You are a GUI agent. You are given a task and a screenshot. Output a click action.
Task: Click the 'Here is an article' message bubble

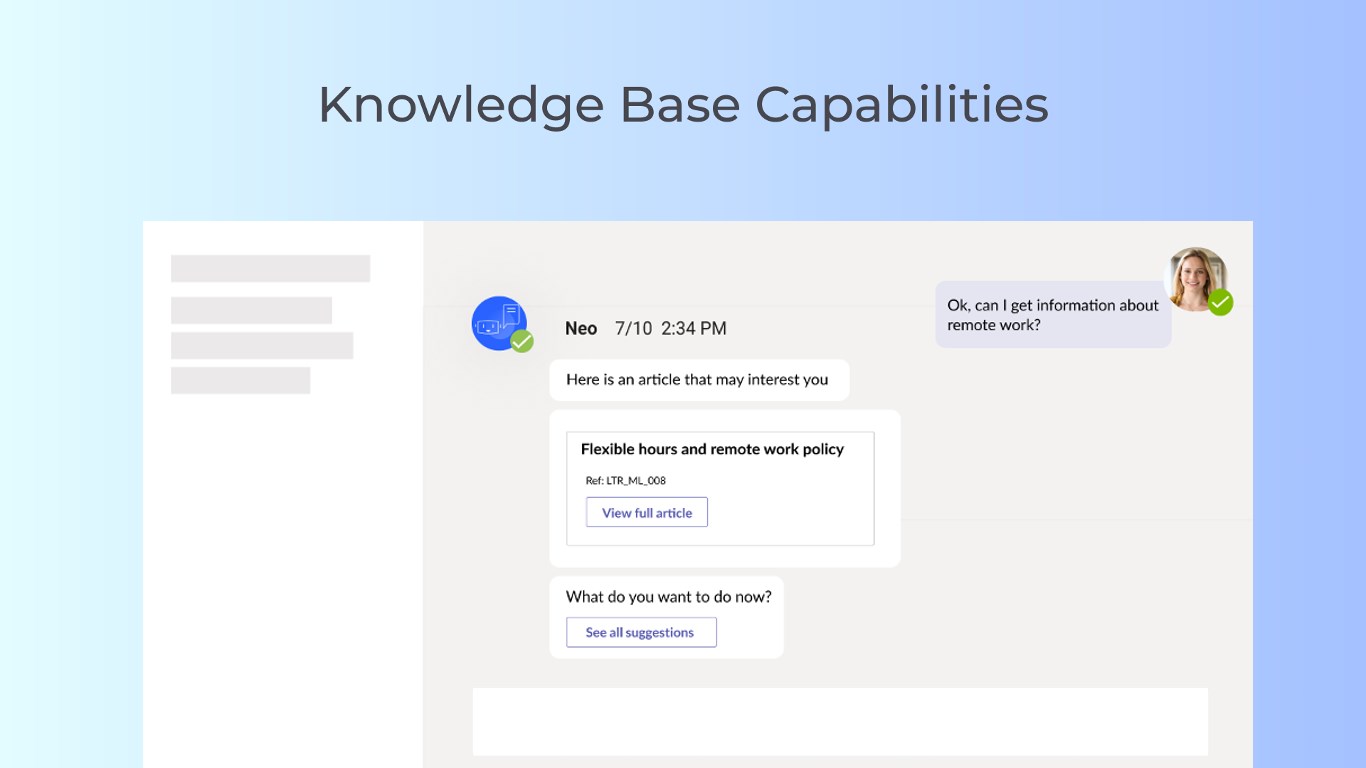point(698,380)
